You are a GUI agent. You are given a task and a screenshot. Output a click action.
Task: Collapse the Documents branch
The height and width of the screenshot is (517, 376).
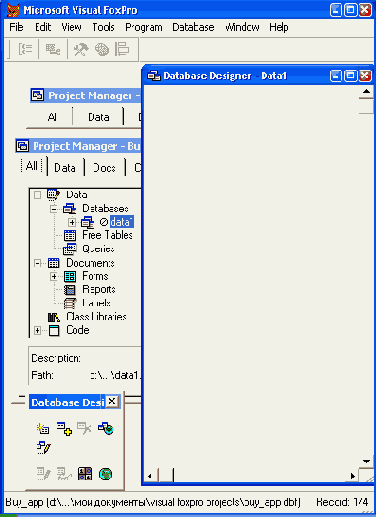[x=37, y=263]
